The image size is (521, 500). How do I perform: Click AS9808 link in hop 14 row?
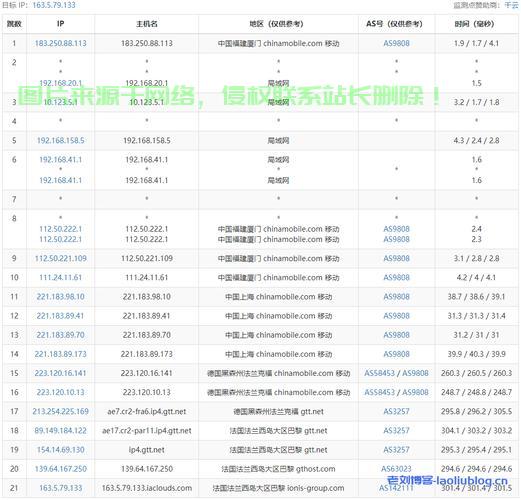point(396,354)
